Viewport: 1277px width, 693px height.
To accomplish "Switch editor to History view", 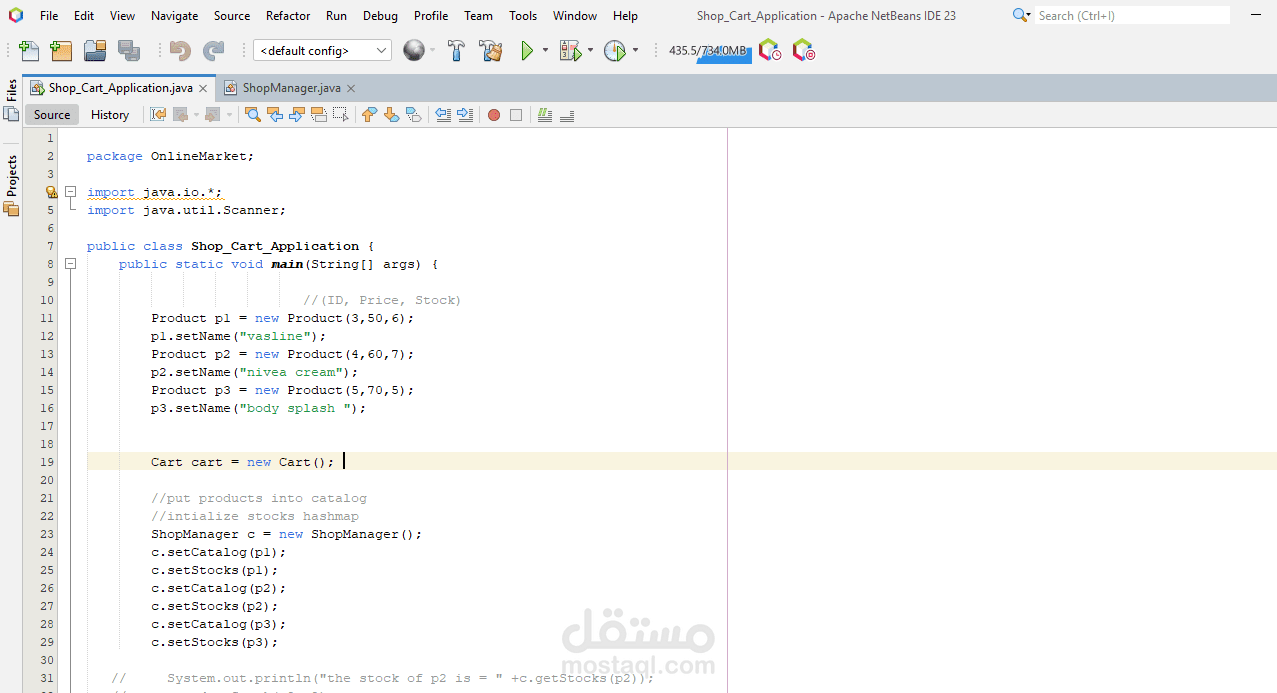I will click(110, 115).
